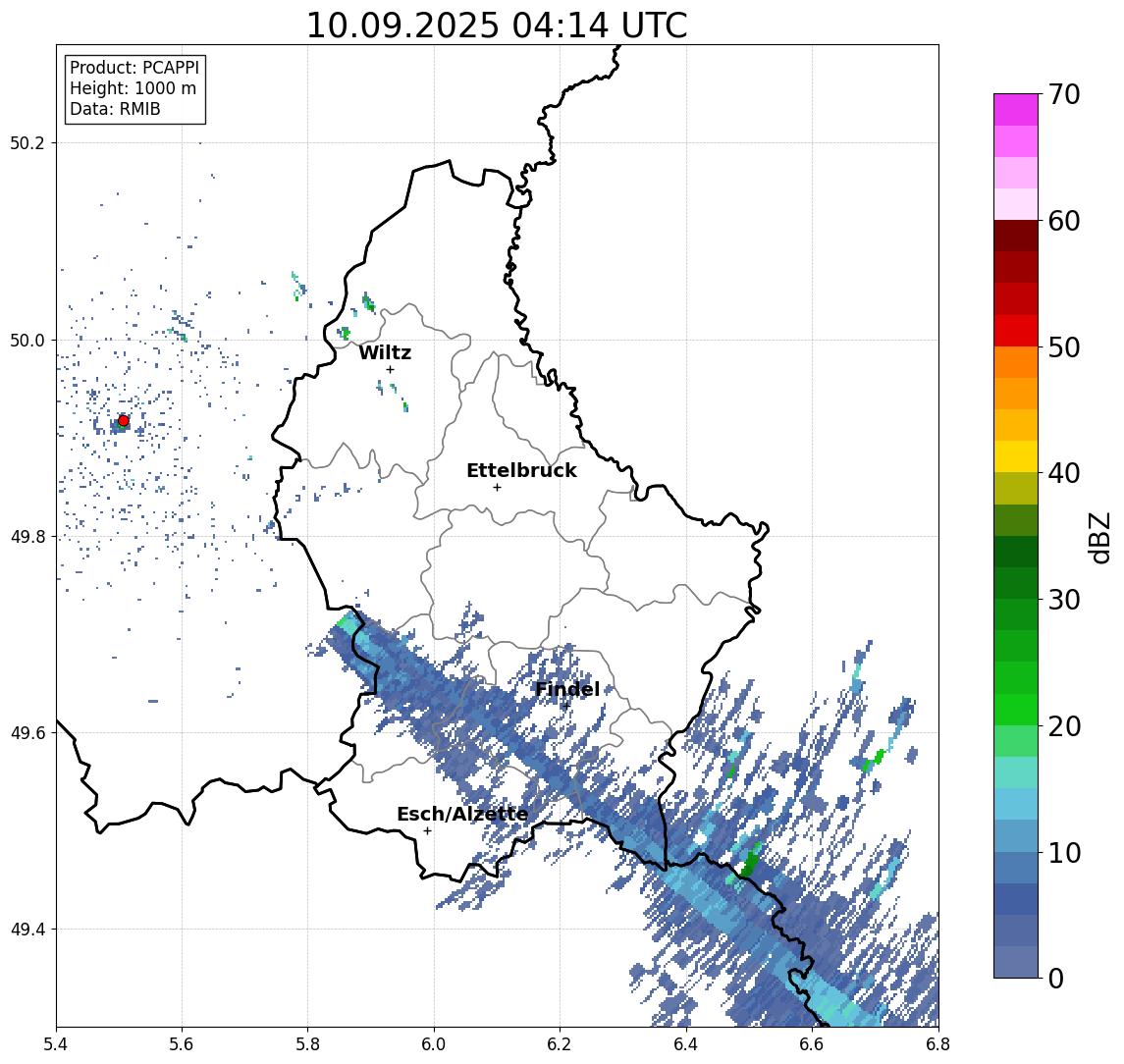Click the magenta top colorbar segment
The width and height of the screenshot is (1124, 1064).
pyautogui.click(x=1016, y=110)
